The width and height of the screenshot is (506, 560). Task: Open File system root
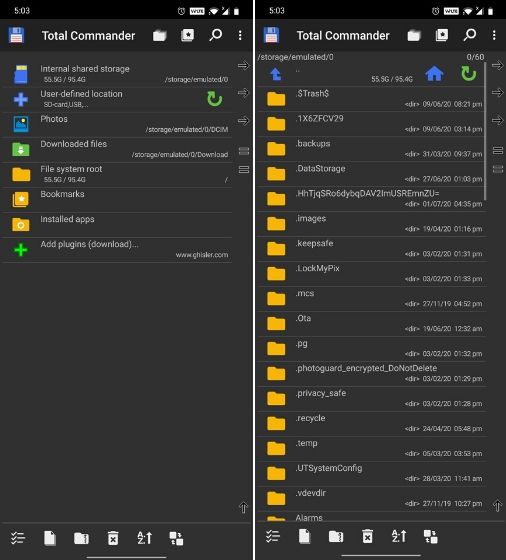coord(117,174)
